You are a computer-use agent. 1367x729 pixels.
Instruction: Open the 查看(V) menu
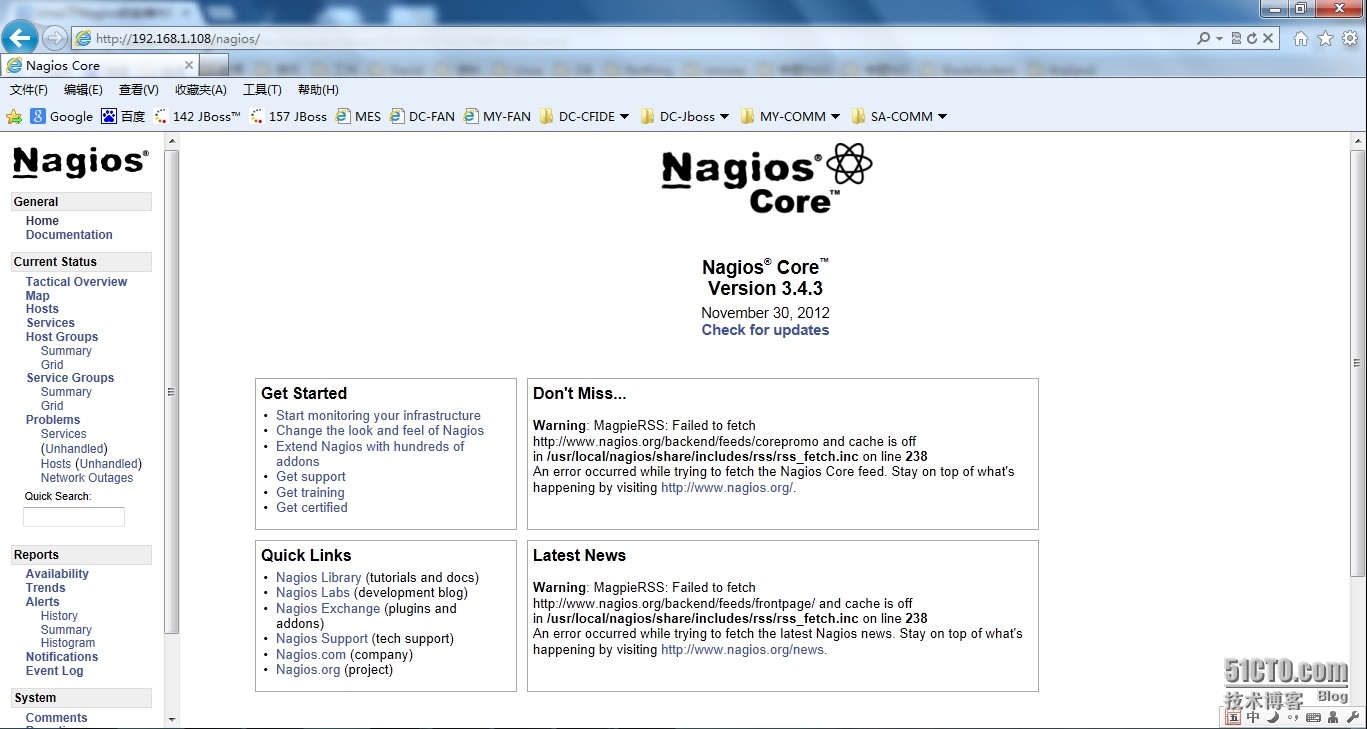tap(138, 90)
